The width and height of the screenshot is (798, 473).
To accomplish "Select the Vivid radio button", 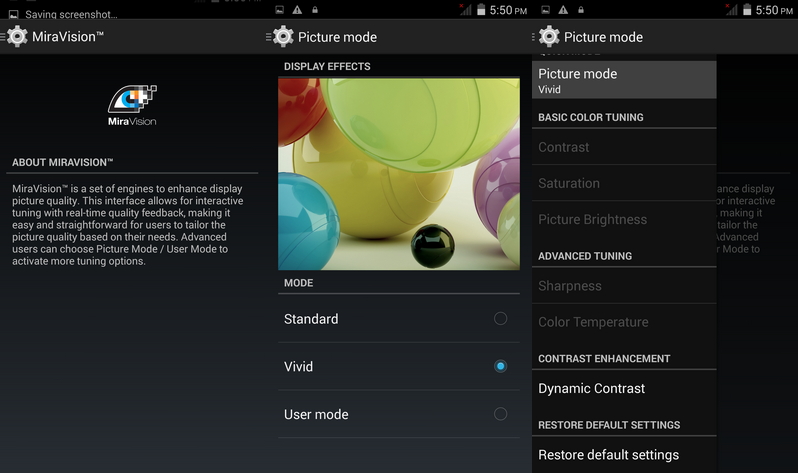I will pyautogui.click(x=500, y=366).
